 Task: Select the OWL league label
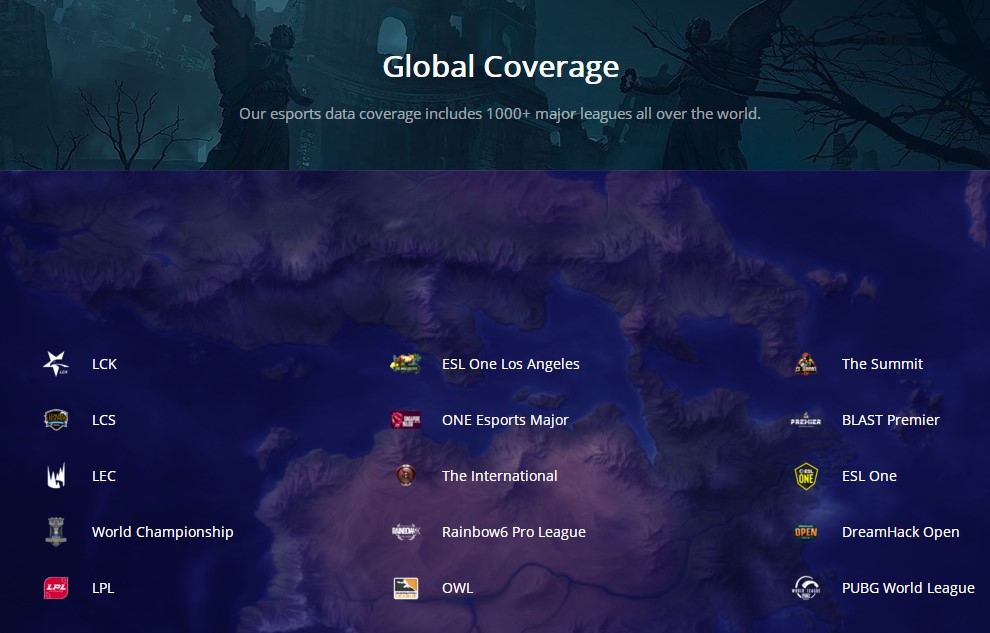[457, 588]
